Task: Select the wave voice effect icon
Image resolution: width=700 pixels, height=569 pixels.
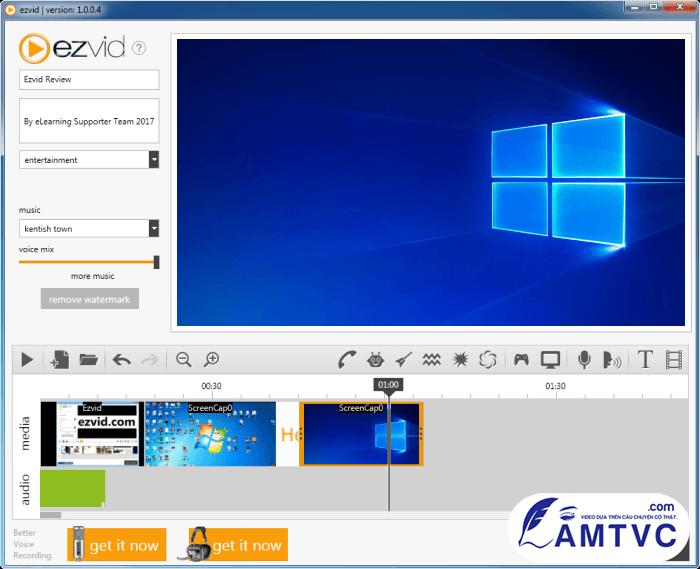Action: [x=432, y=360]
